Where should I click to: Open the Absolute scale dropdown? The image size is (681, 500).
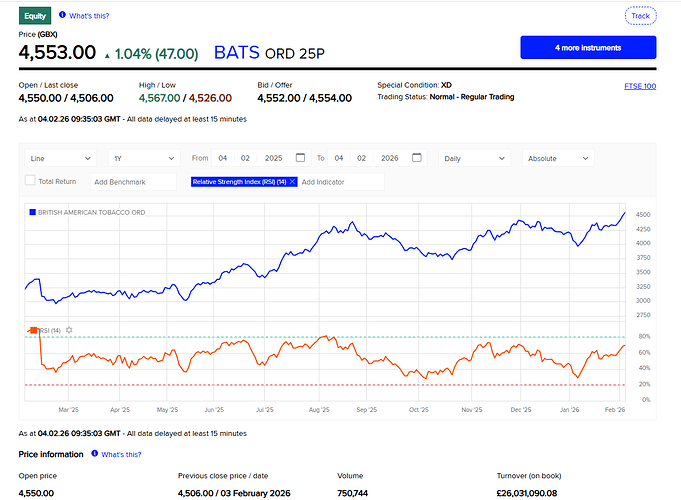[x=558, y=158]
